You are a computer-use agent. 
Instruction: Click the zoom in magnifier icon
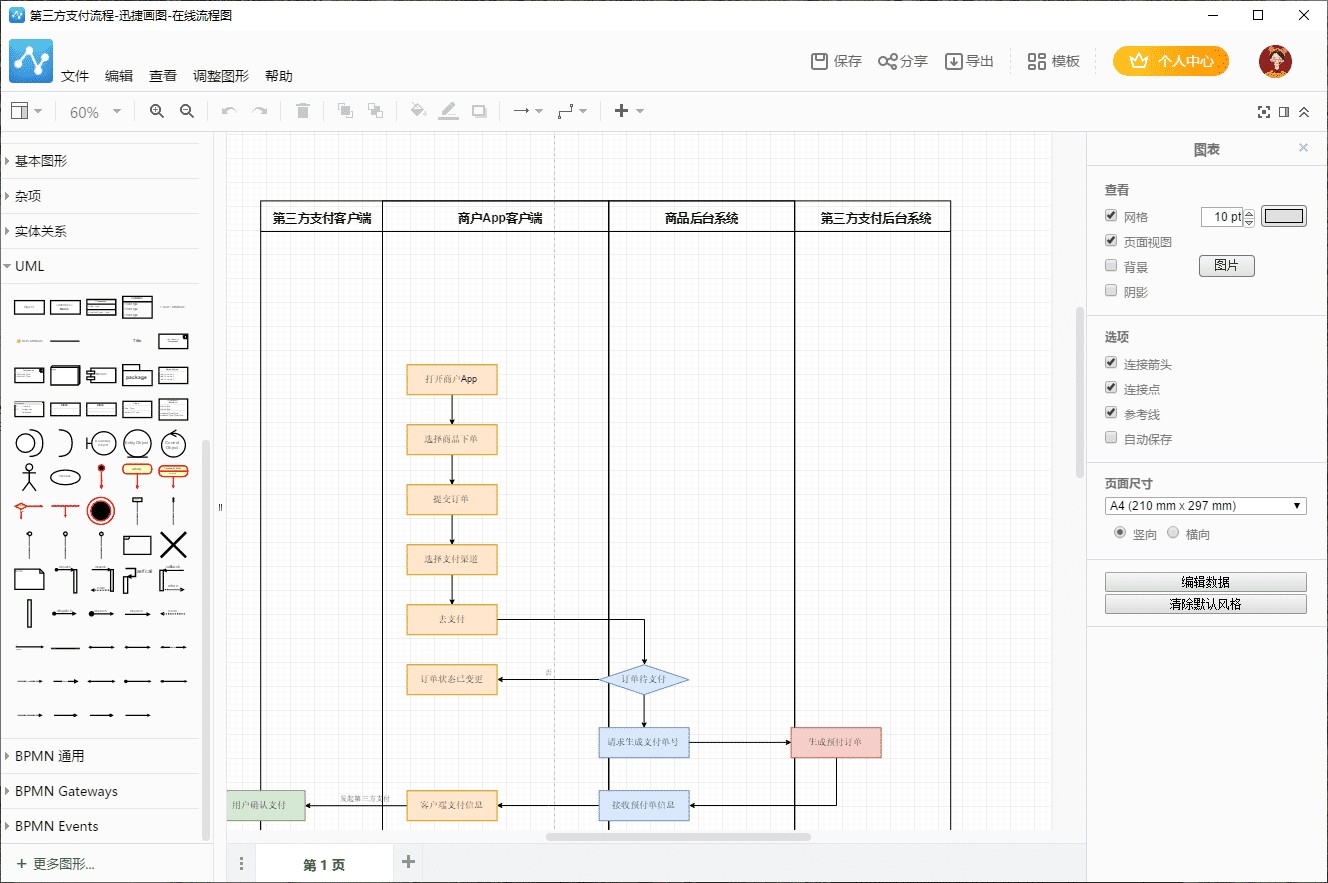156,111
